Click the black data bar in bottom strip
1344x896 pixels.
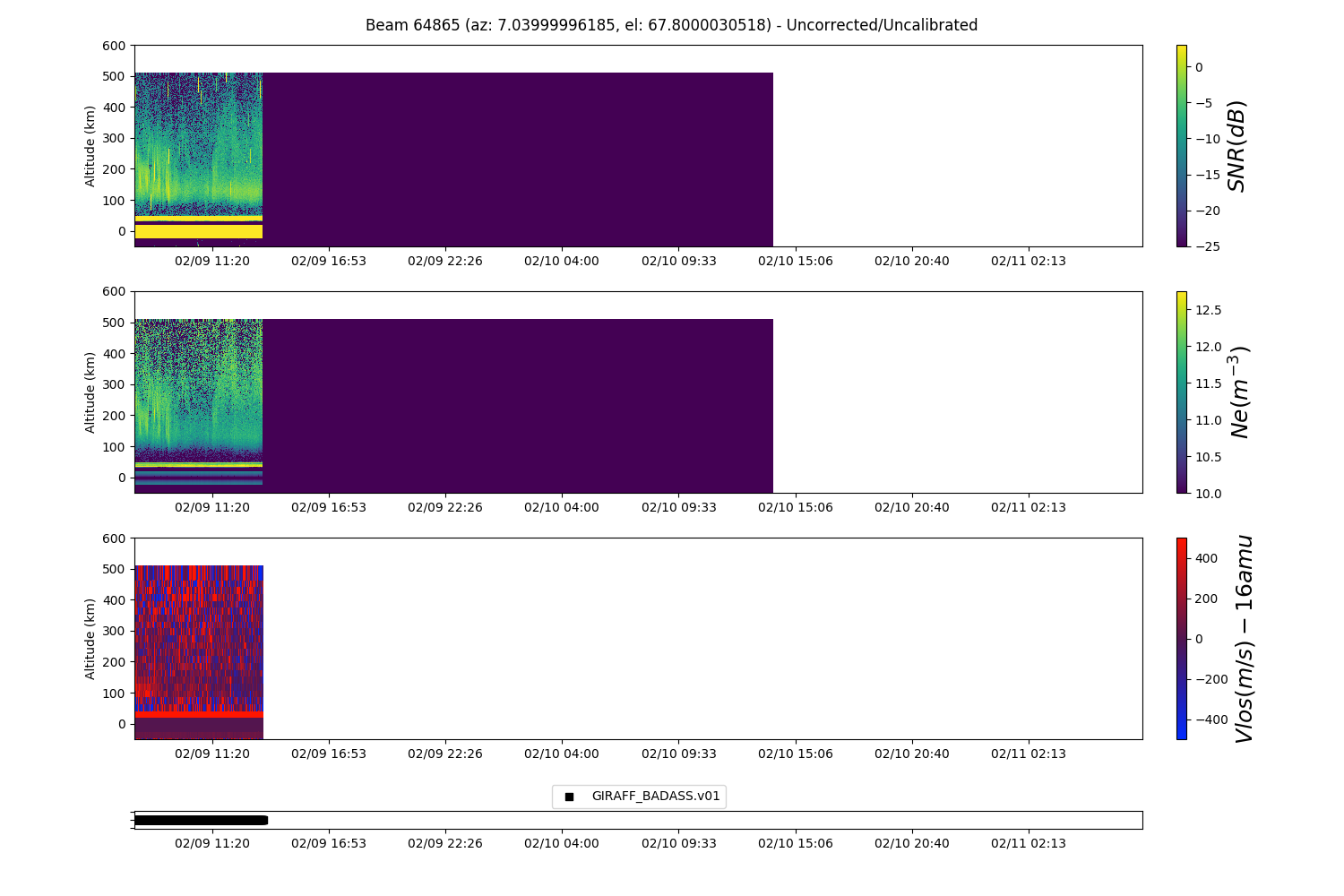point(201,820)
